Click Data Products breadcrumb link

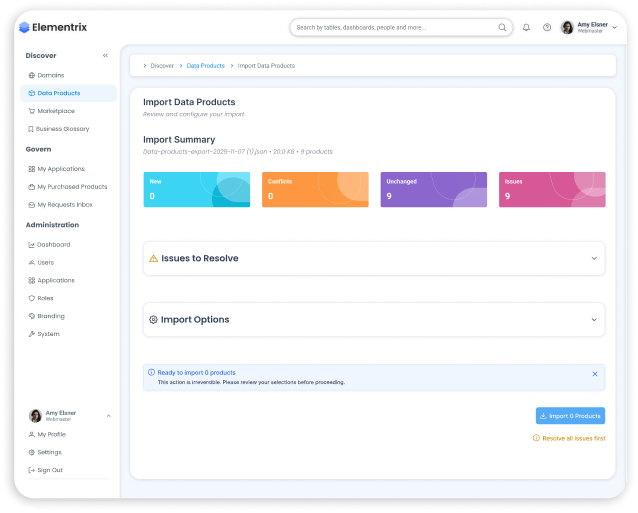(x=205, y=66)
